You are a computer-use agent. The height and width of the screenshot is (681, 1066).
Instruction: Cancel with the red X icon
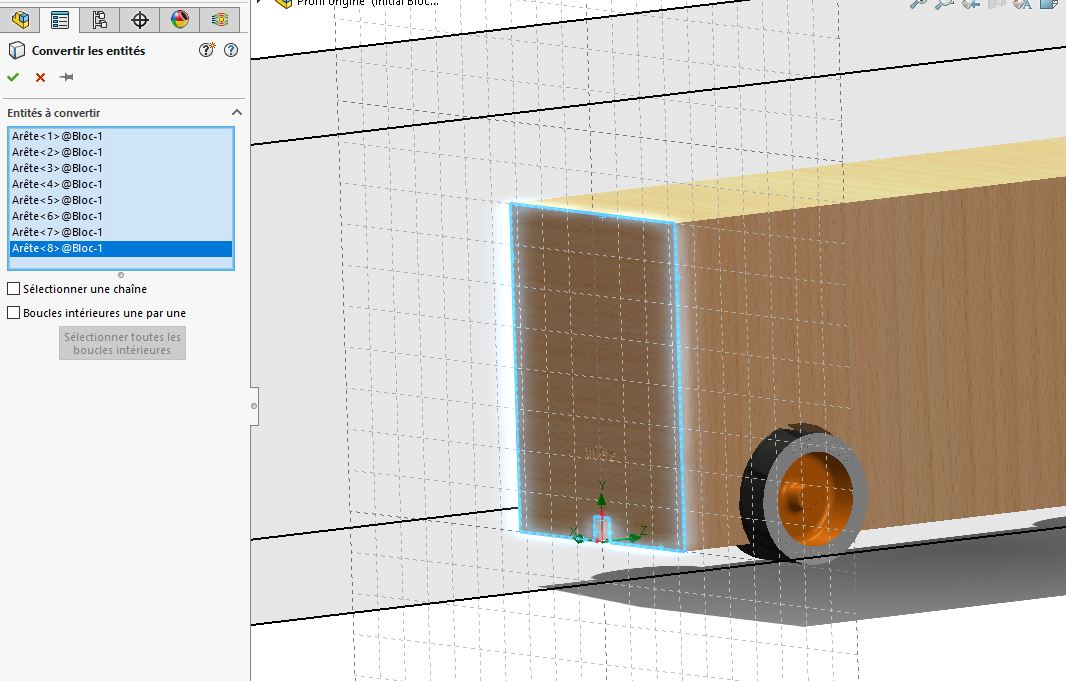point(40,77)
